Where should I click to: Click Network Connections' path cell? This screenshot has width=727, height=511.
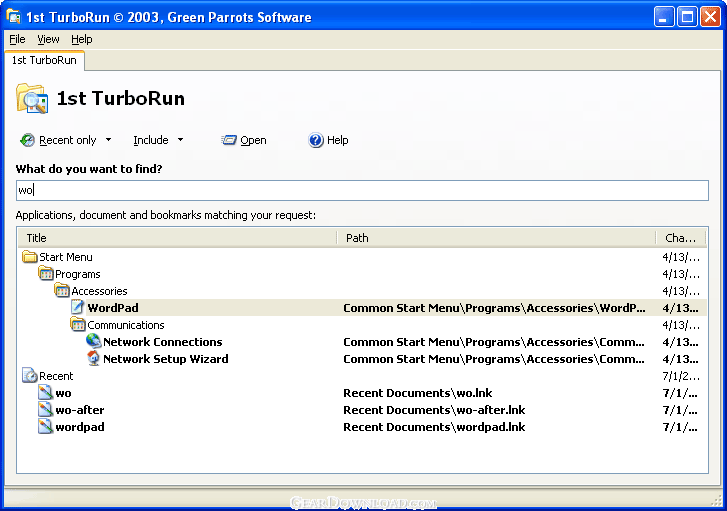(x=494, y=342)
